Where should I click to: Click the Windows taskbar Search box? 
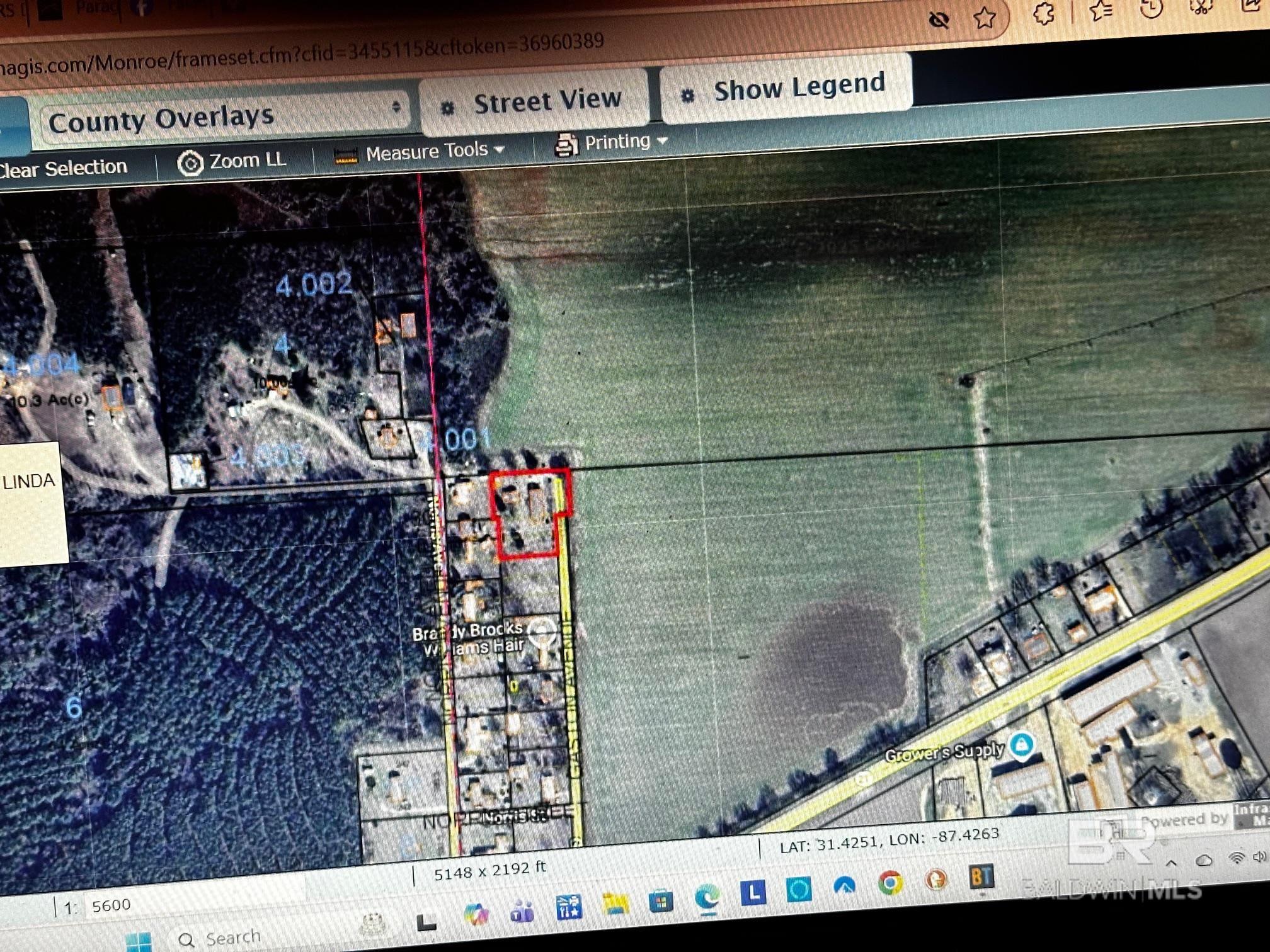coord(233,938)
